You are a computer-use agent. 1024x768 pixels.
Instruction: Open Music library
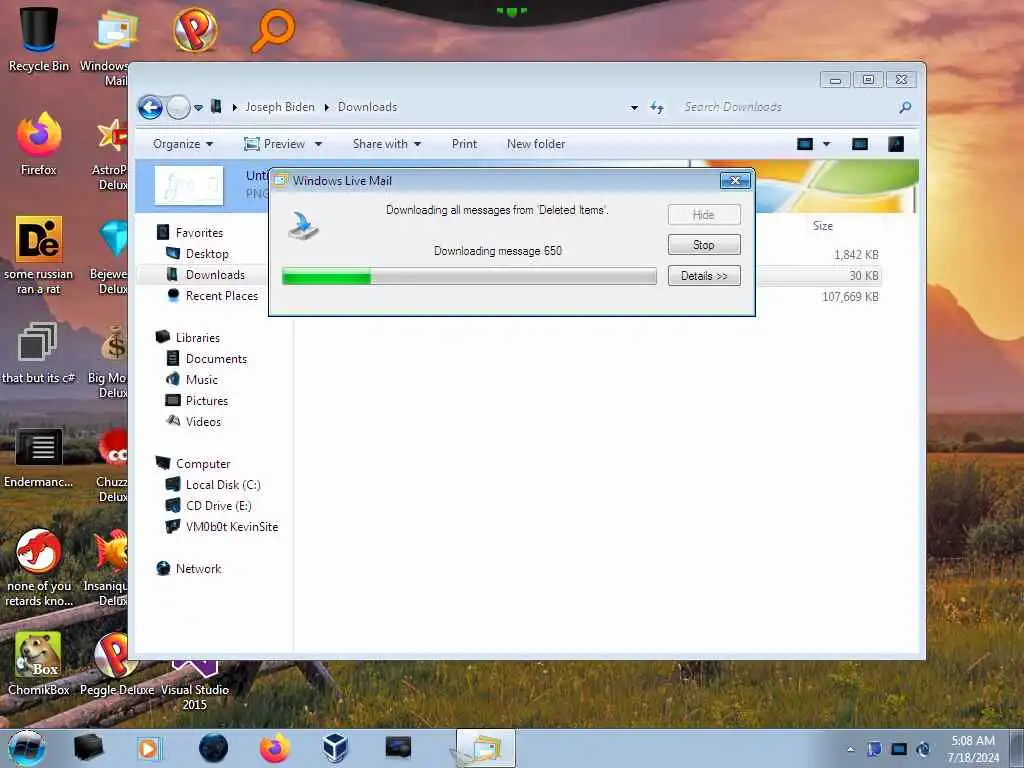coord(201,379)
